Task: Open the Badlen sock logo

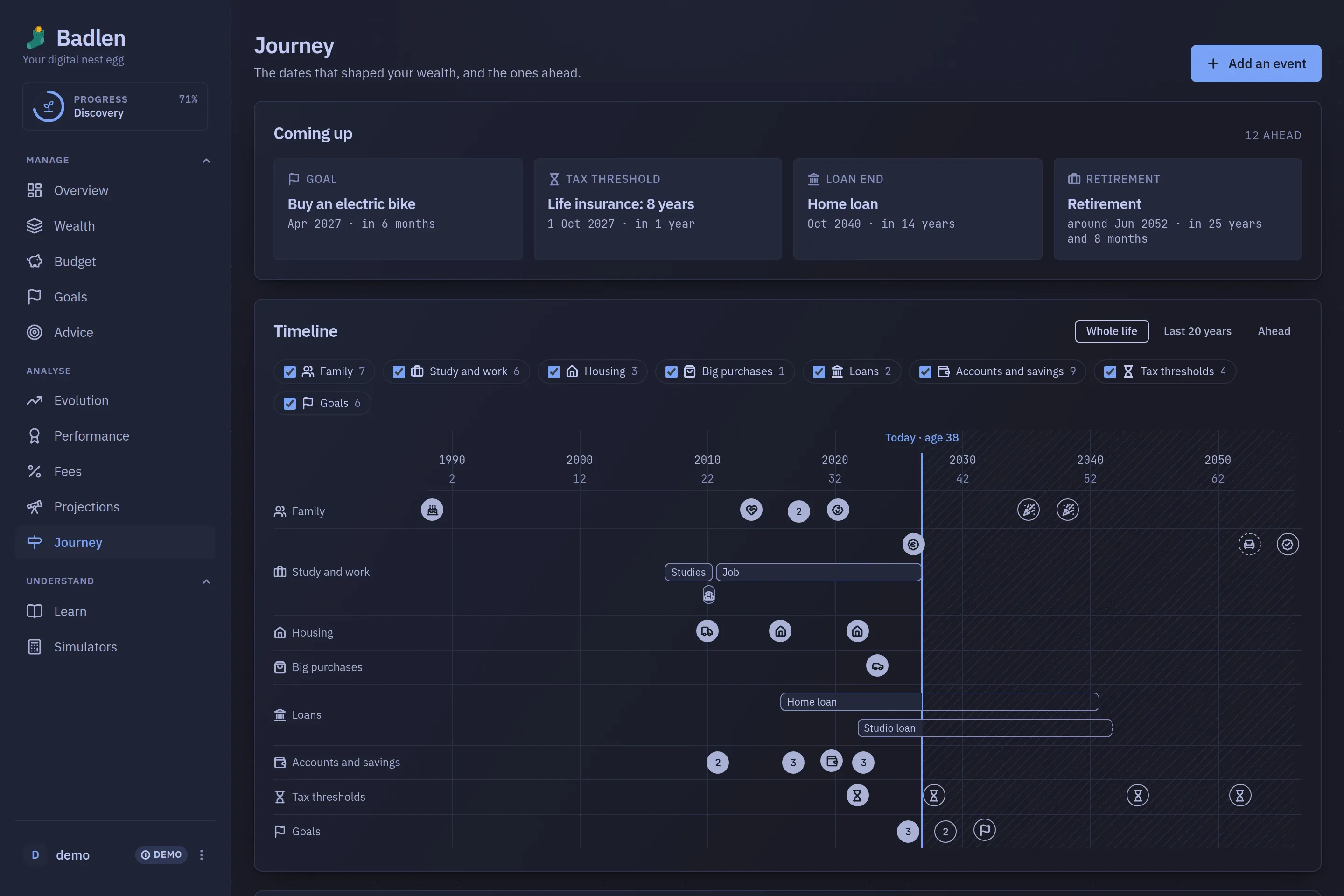Action: pyautogui.click(x=35, y=38)
